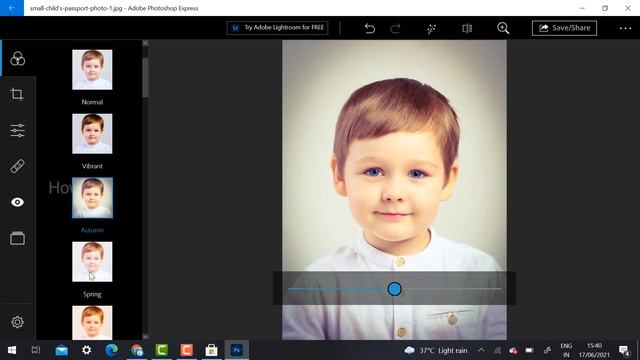This screenshot has width=640, height=360.
Task: Select the Red Eye tool
Action: pyautogui.click(x=17, y=202)
